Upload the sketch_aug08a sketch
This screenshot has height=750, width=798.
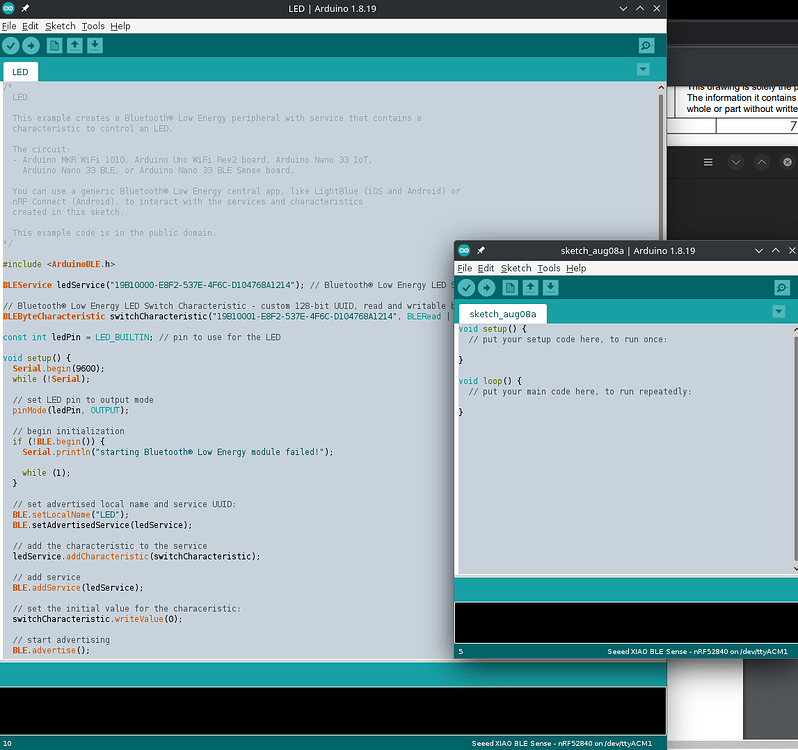(x=486, y=288)
